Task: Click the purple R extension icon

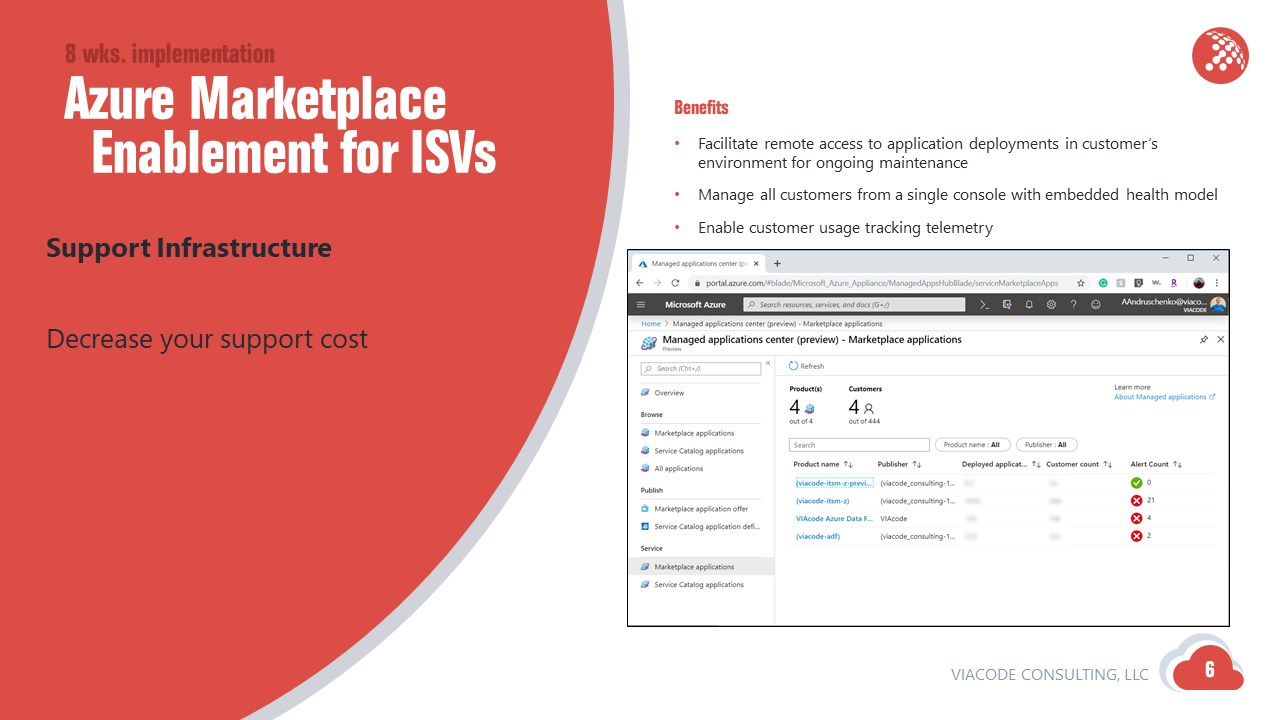Action: [1172, 283]
